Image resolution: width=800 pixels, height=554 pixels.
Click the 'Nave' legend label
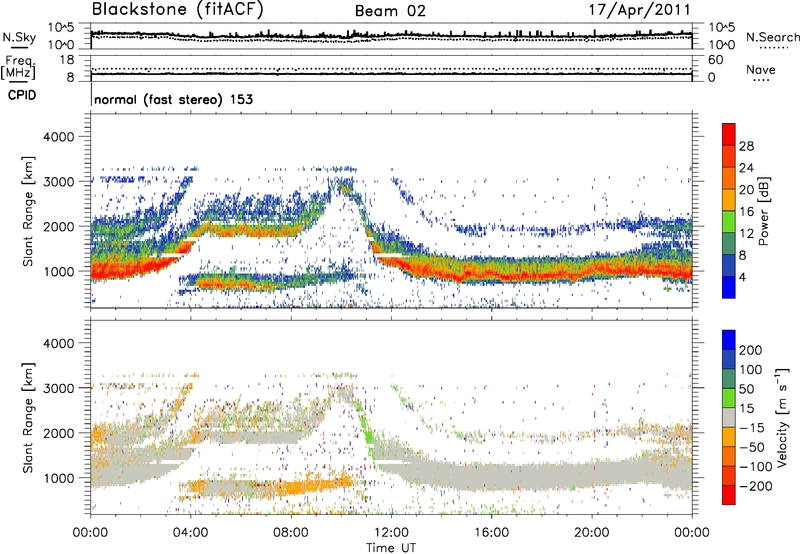click(760, 69)
